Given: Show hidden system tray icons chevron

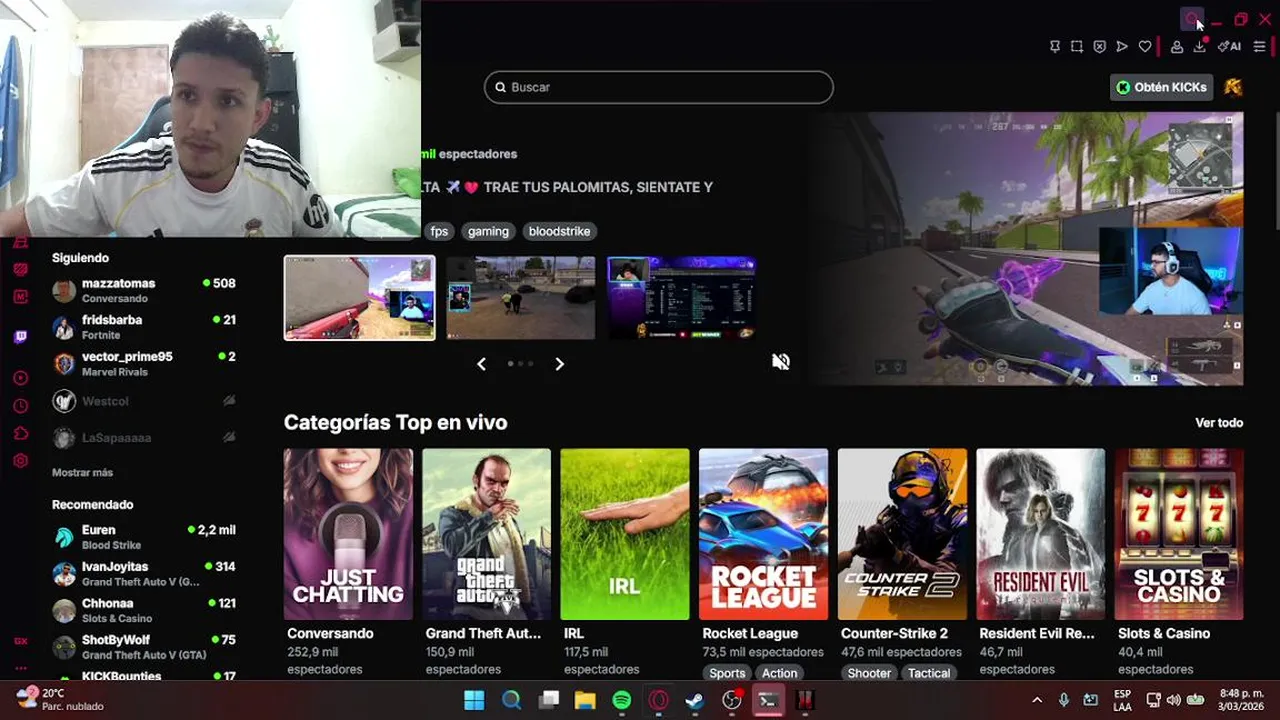Looking at the screenshot, I should [1037, 700].
